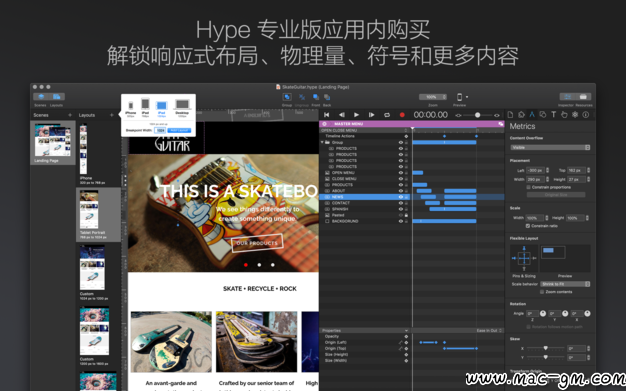Collapse the Group folder in timeline
This screenshot has height=391, width=626.
(x=322, y=142)
